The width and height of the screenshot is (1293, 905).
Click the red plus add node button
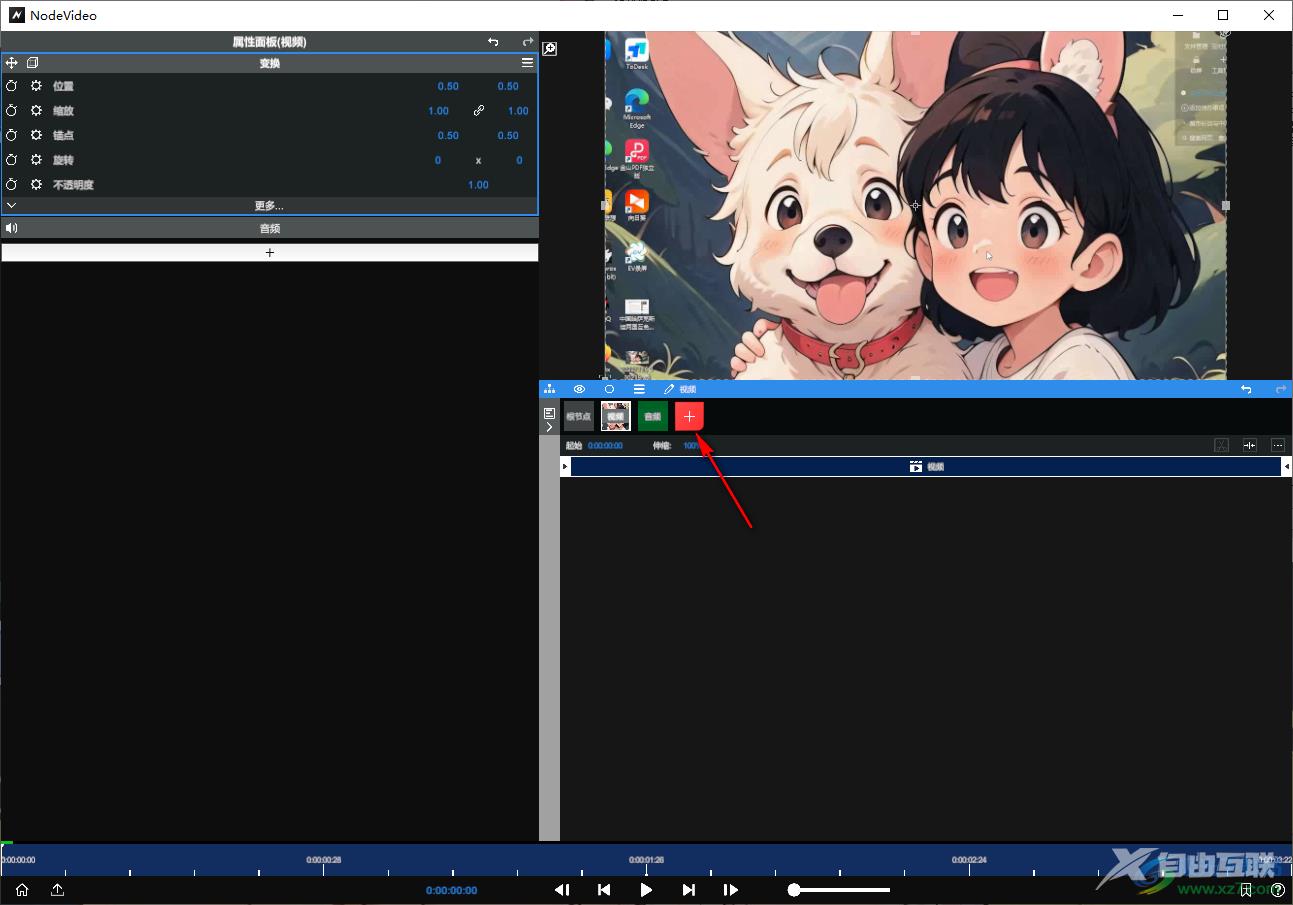pos(690,416)
